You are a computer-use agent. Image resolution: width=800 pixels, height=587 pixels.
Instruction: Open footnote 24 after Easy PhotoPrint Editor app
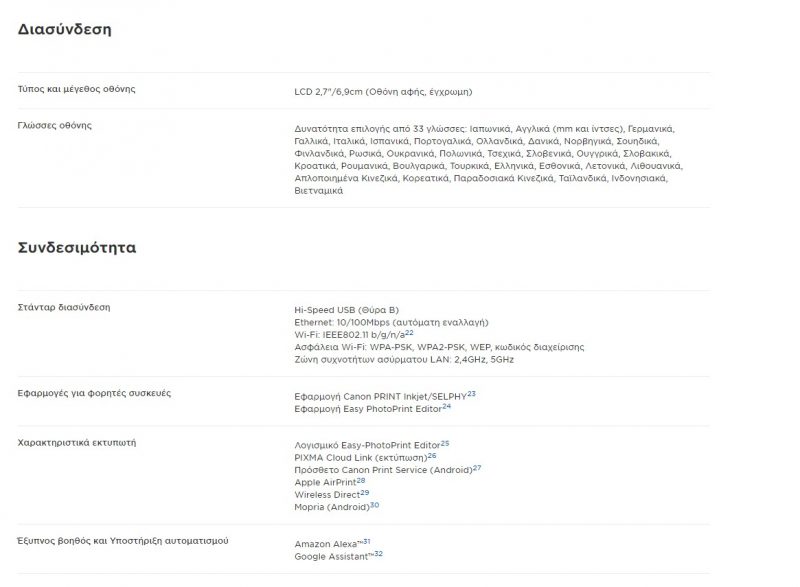(446, 406)
